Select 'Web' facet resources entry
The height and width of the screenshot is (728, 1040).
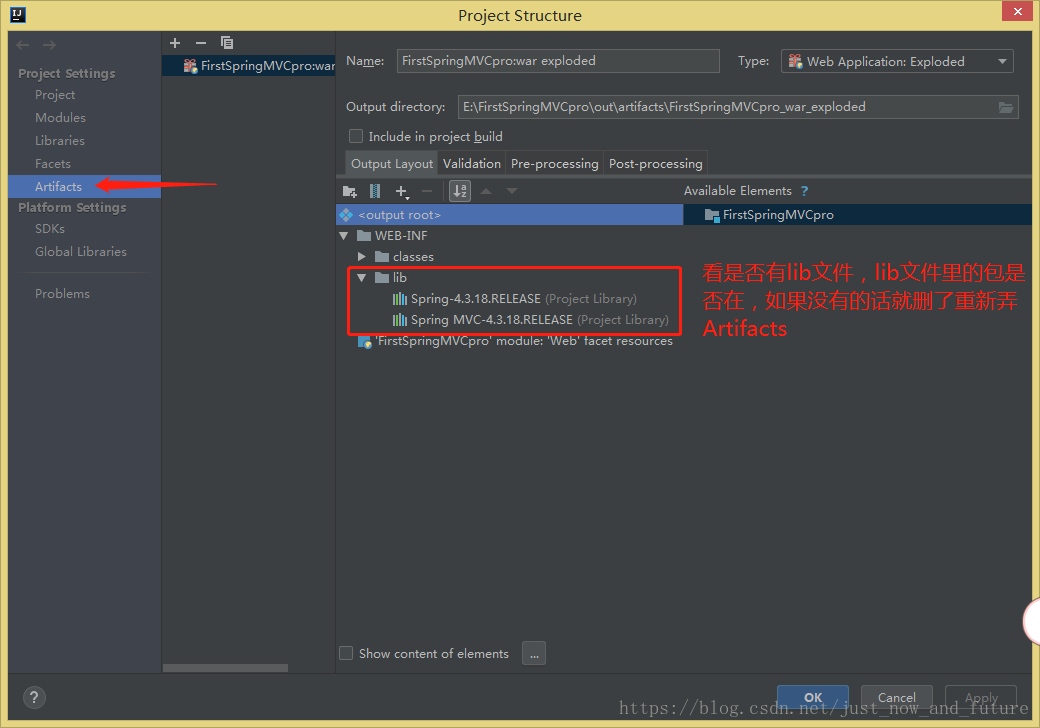(x=509, y=341)
